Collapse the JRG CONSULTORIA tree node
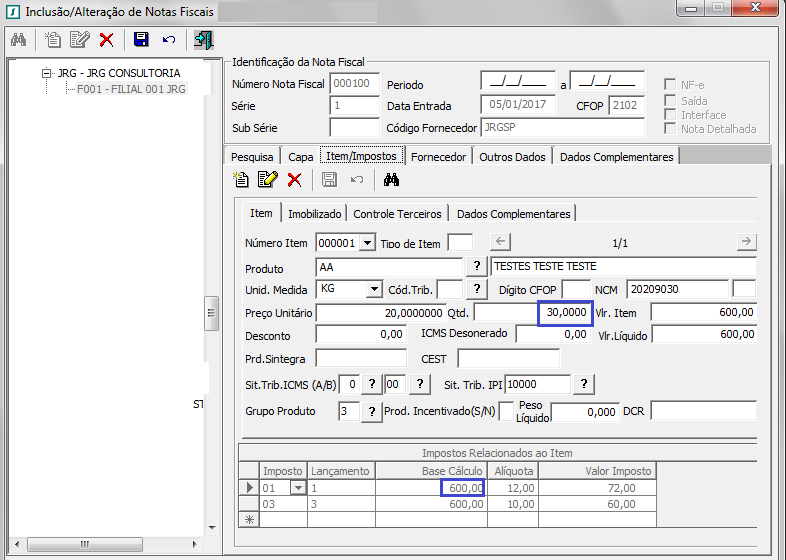The image size is (786, 560). (46, 73)
